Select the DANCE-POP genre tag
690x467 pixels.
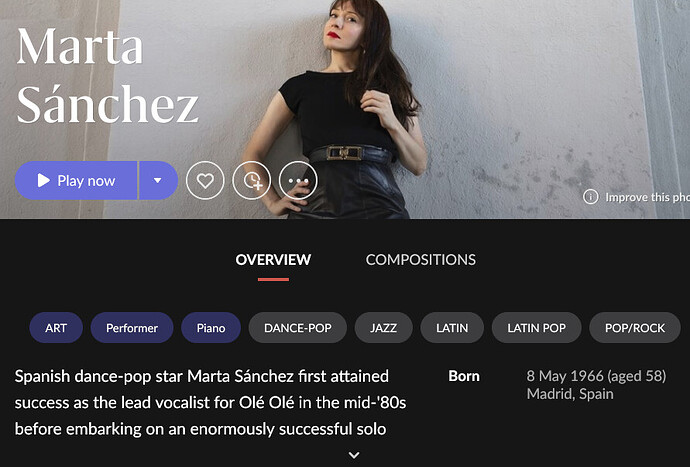(297, 328)
